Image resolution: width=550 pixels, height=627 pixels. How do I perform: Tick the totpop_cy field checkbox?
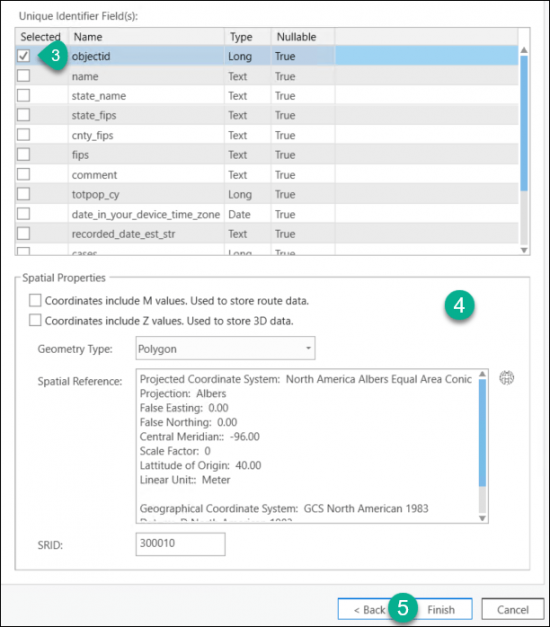23,194
